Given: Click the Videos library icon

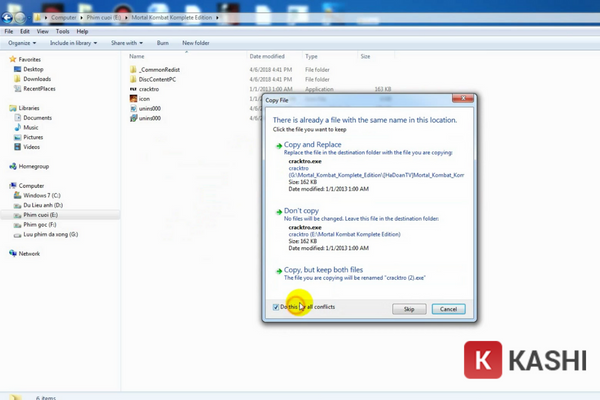Looking at the screenshot, I should pyautogui.click(x=17, y=147).
